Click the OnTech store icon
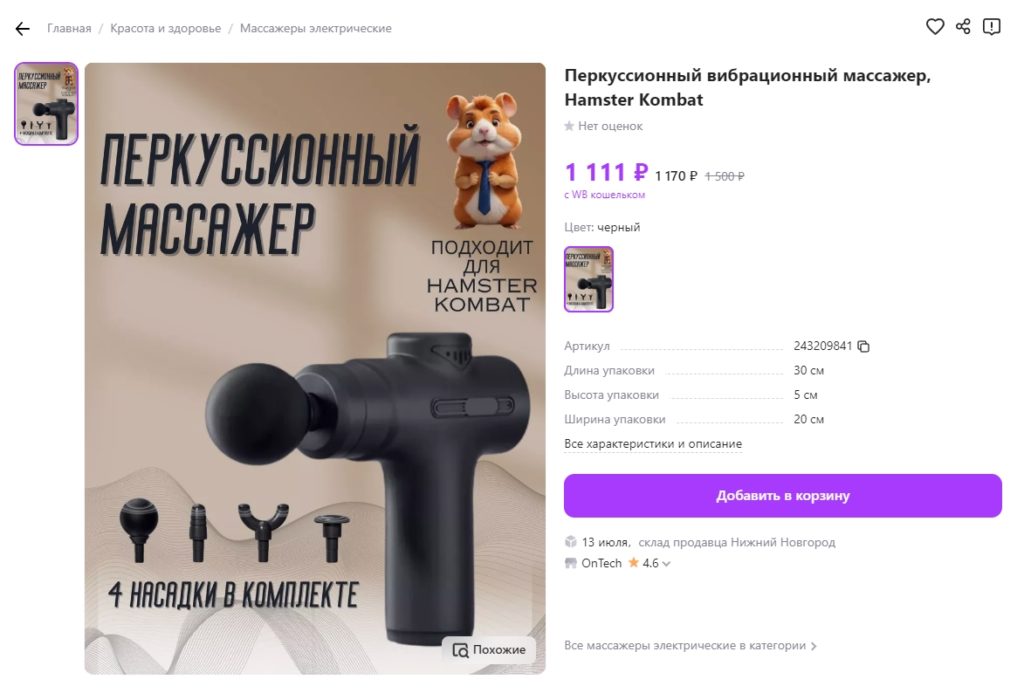Image resolution: width=1024 pixels, height=700 pixels. tap(571, 563)
